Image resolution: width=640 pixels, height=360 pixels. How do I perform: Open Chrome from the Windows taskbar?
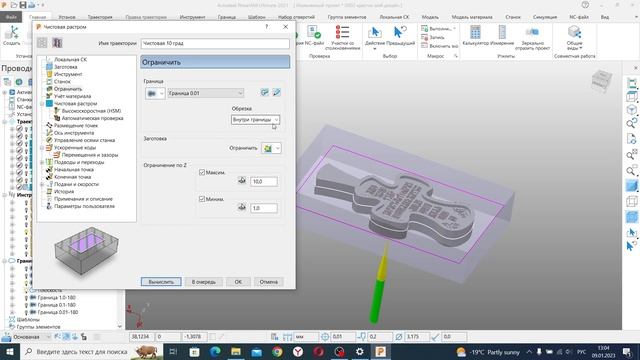coord(277,351)
